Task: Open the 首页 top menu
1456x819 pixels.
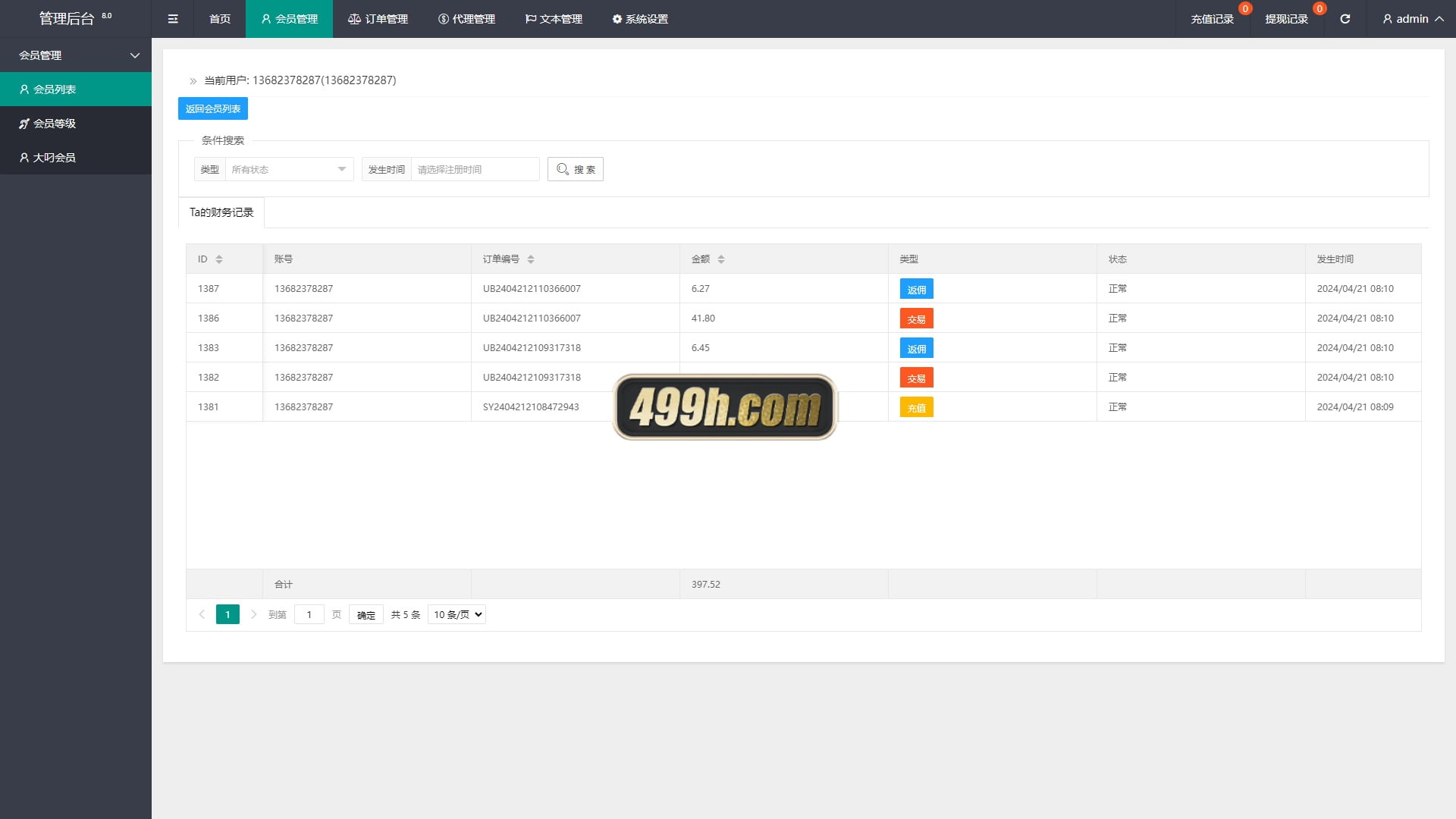Action: click(220, 19)
